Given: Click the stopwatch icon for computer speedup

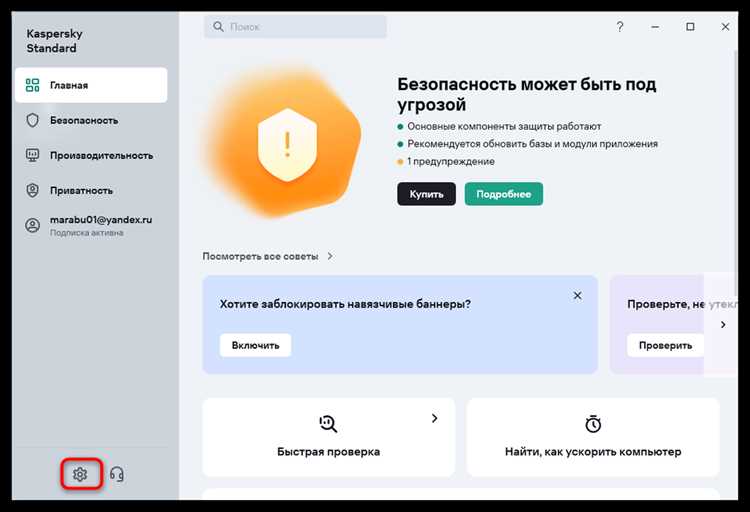Looking at the screenshot, I should (593, 423).
